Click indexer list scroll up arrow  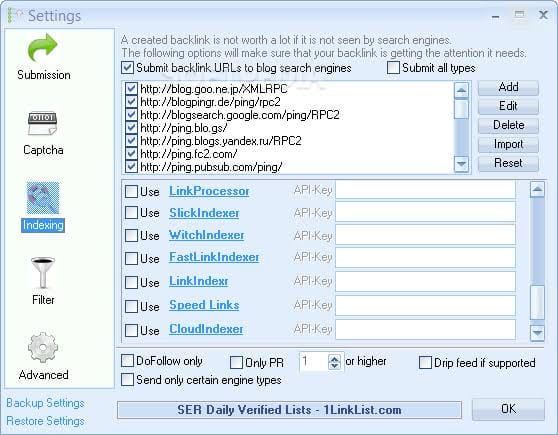[x=537, y=189]
